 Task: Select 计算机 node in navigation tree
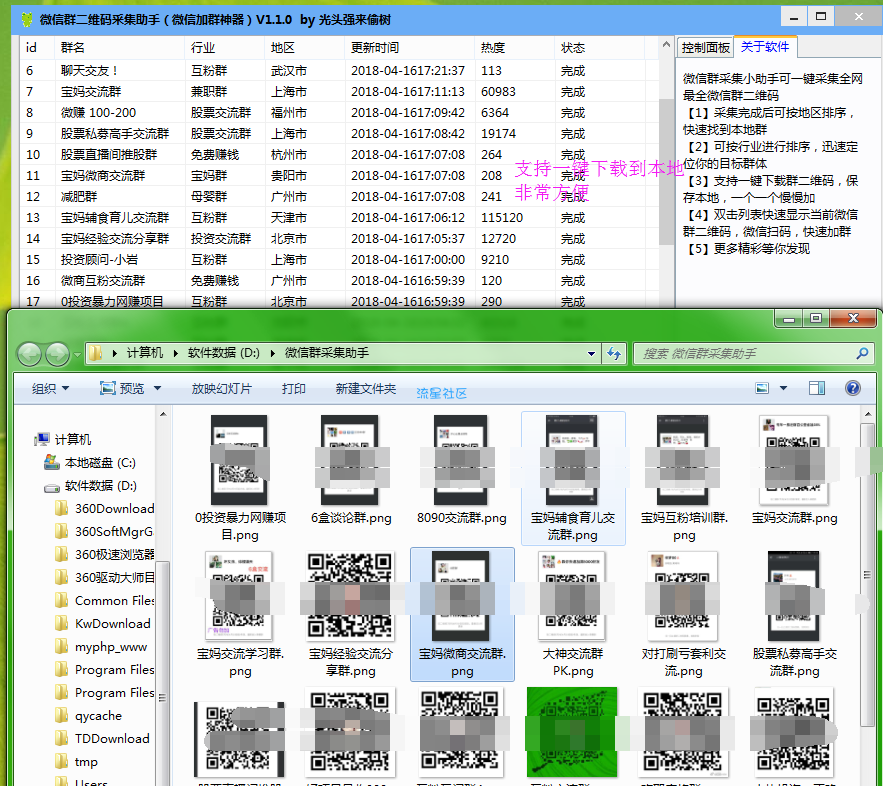[63, 440]
